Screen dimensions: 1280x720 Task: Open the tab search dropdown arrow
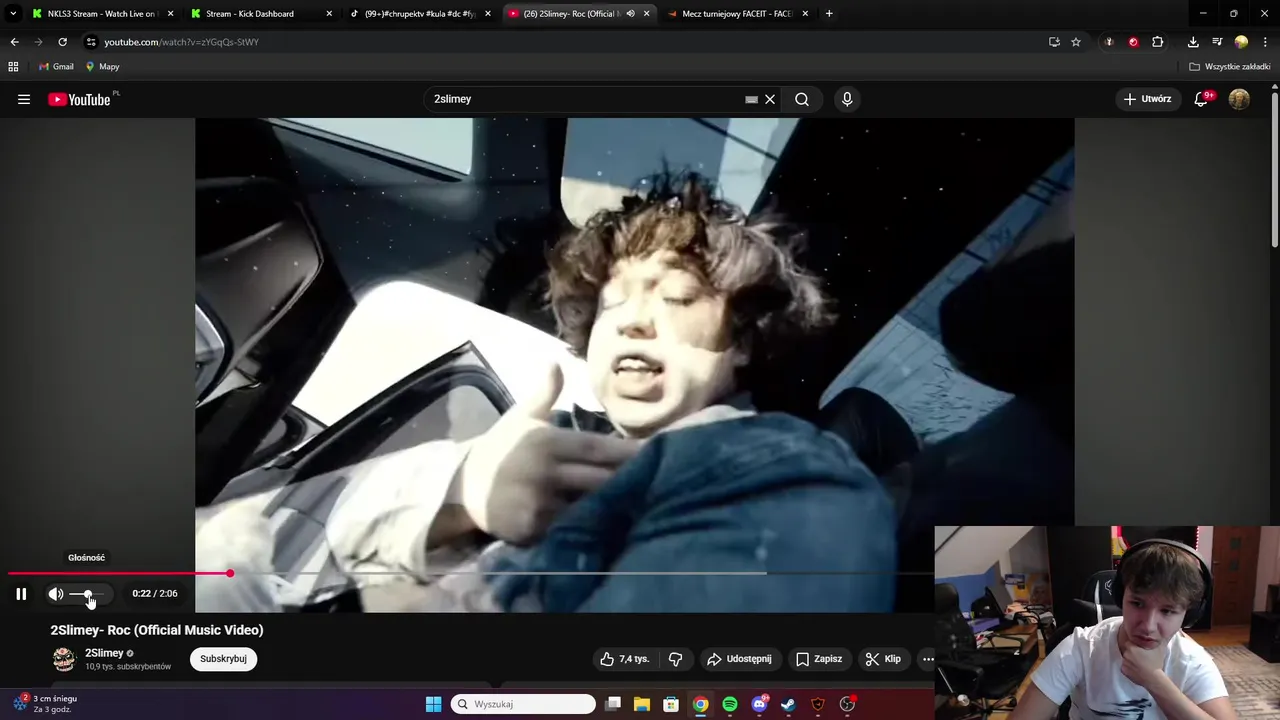13,14
